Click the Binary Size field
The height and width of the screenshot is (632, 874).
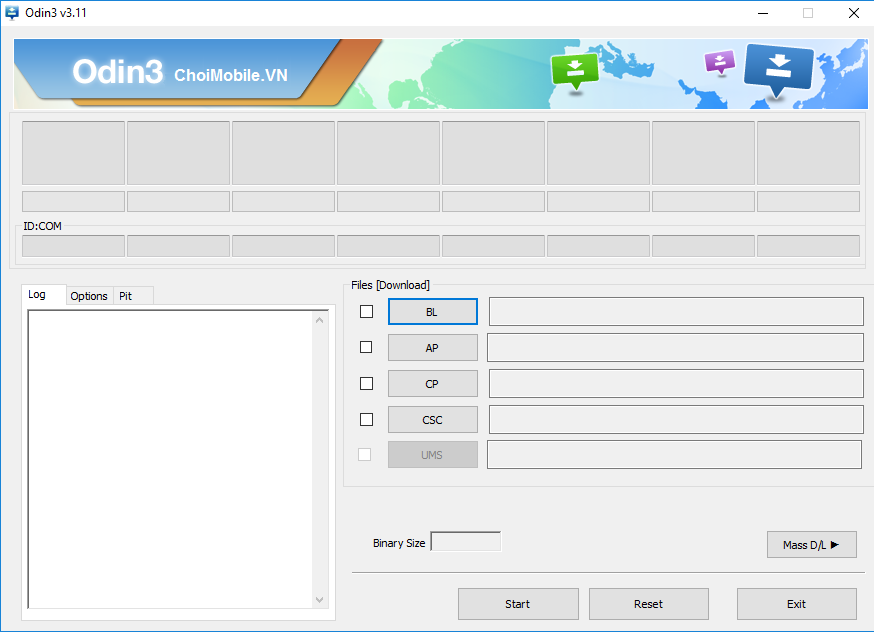coord(465,542)
